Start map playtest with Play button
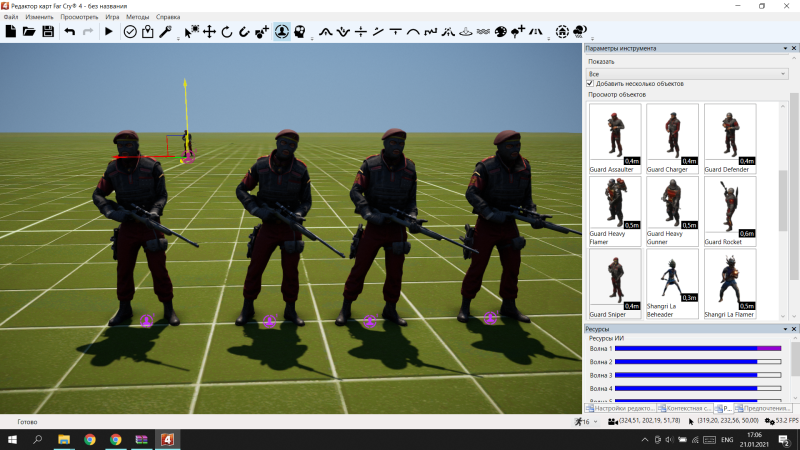 coord(109,32)
